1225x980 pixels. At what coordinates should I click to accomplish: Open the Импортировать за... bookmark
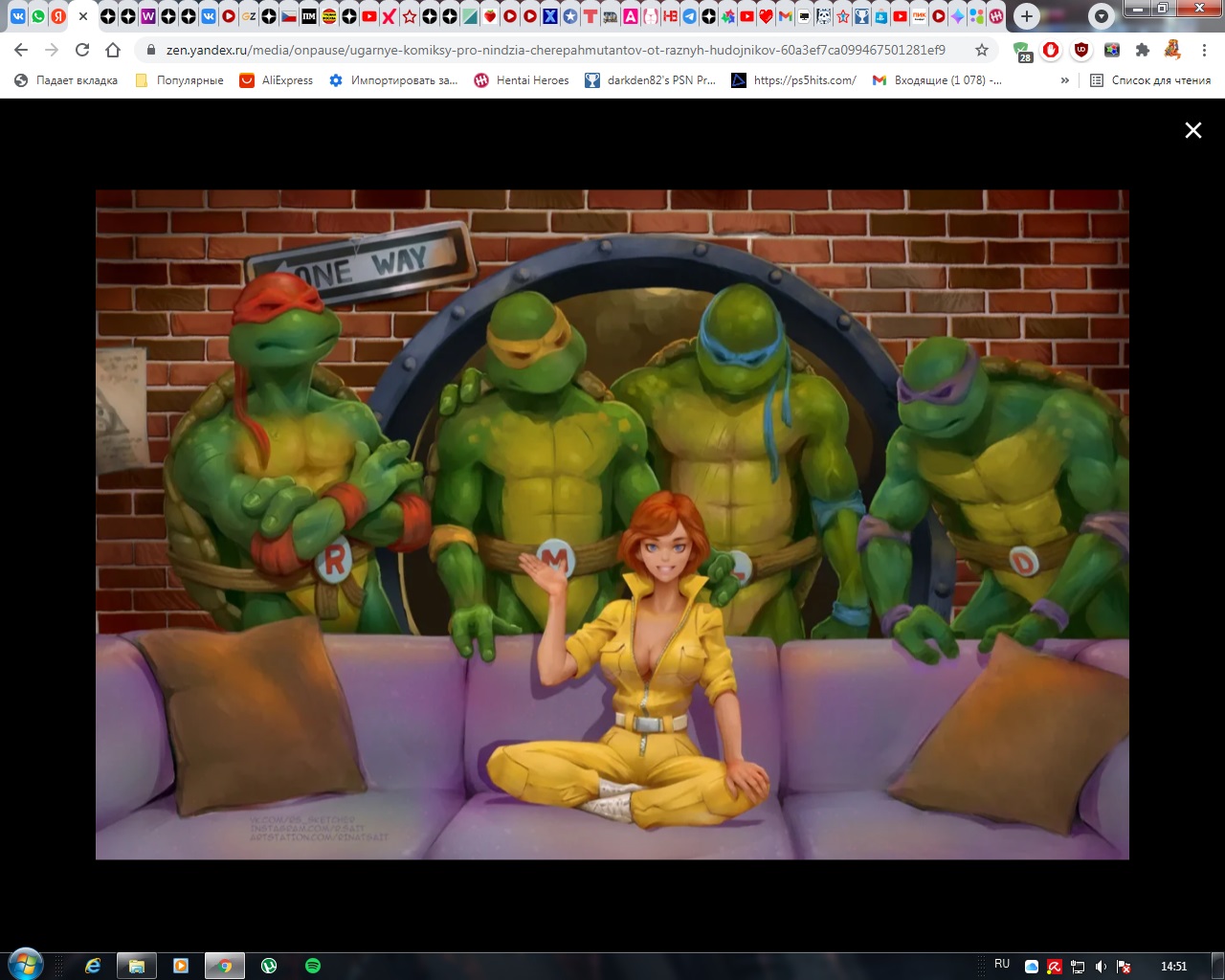[x=393, y=80]
